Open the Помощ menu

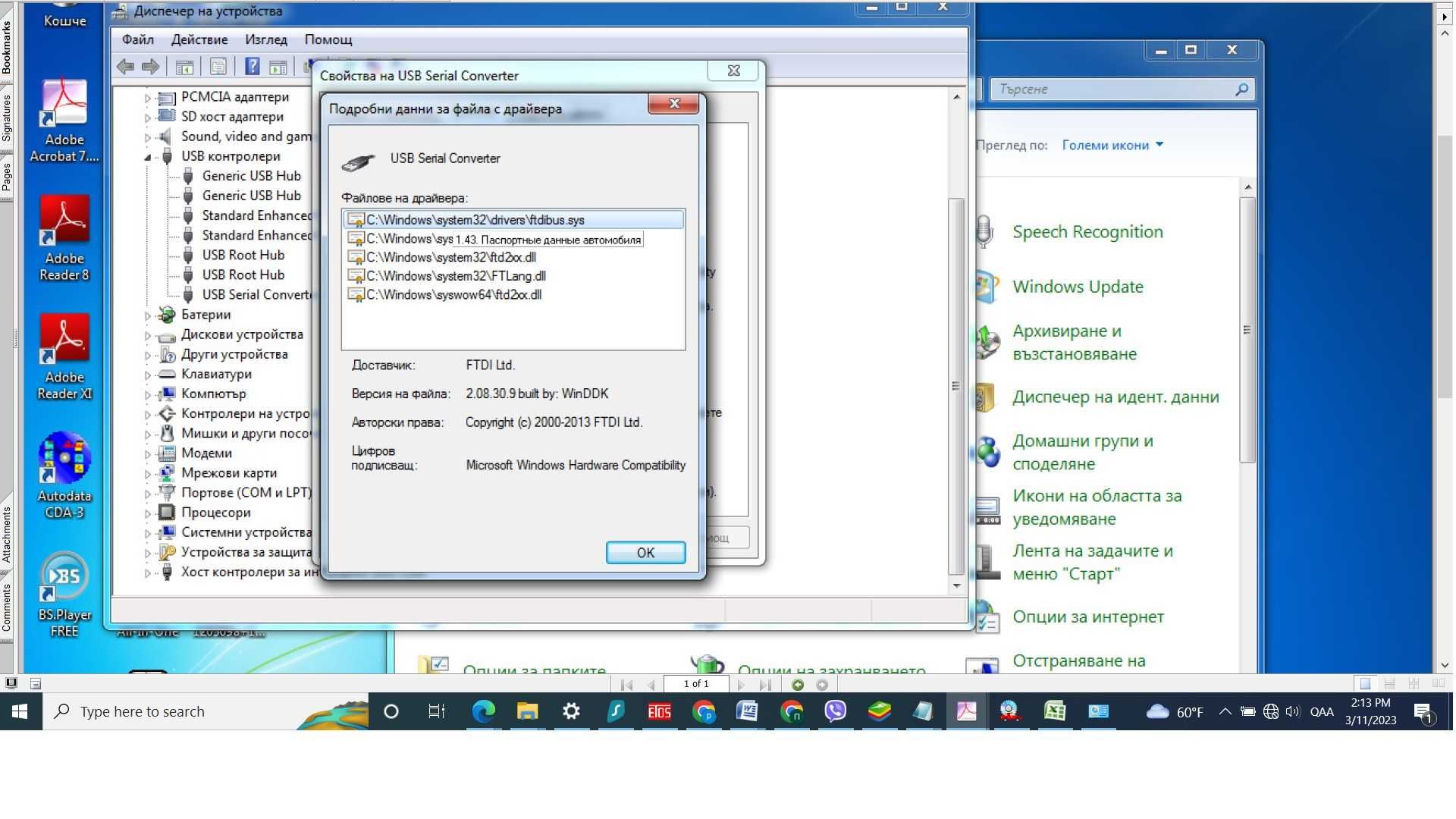coord(328,39)
